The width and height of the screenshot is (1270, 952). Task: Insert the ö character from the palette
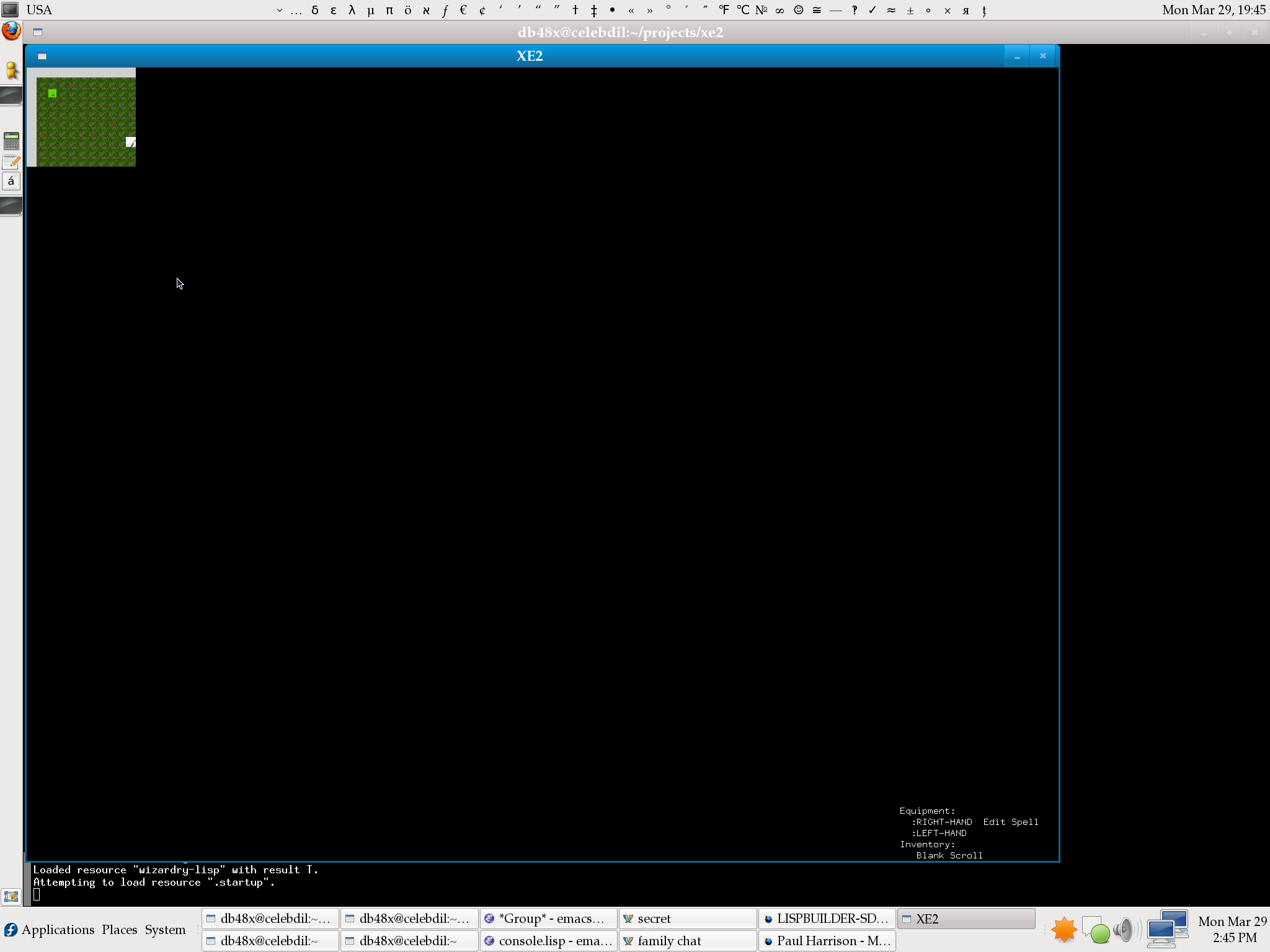[x=408, y=10]
